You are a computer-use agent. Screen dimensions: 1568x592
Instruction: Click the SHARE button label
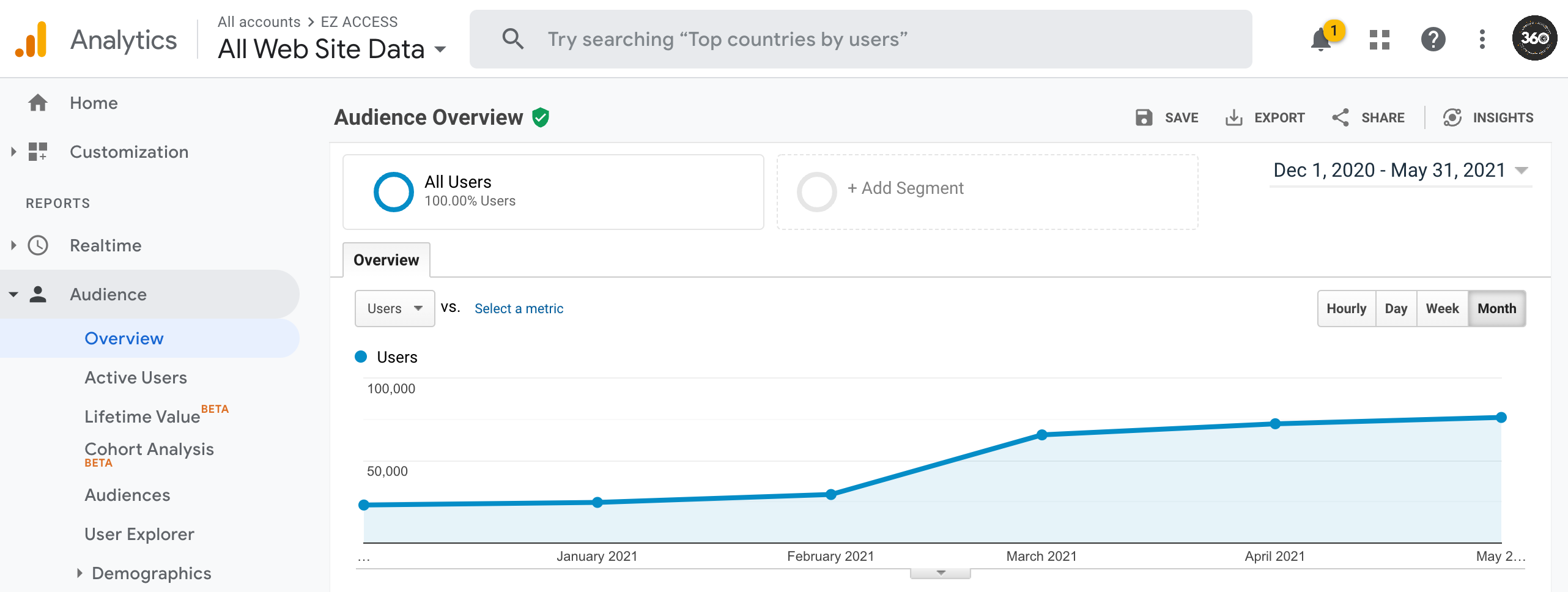point(1383,117)
